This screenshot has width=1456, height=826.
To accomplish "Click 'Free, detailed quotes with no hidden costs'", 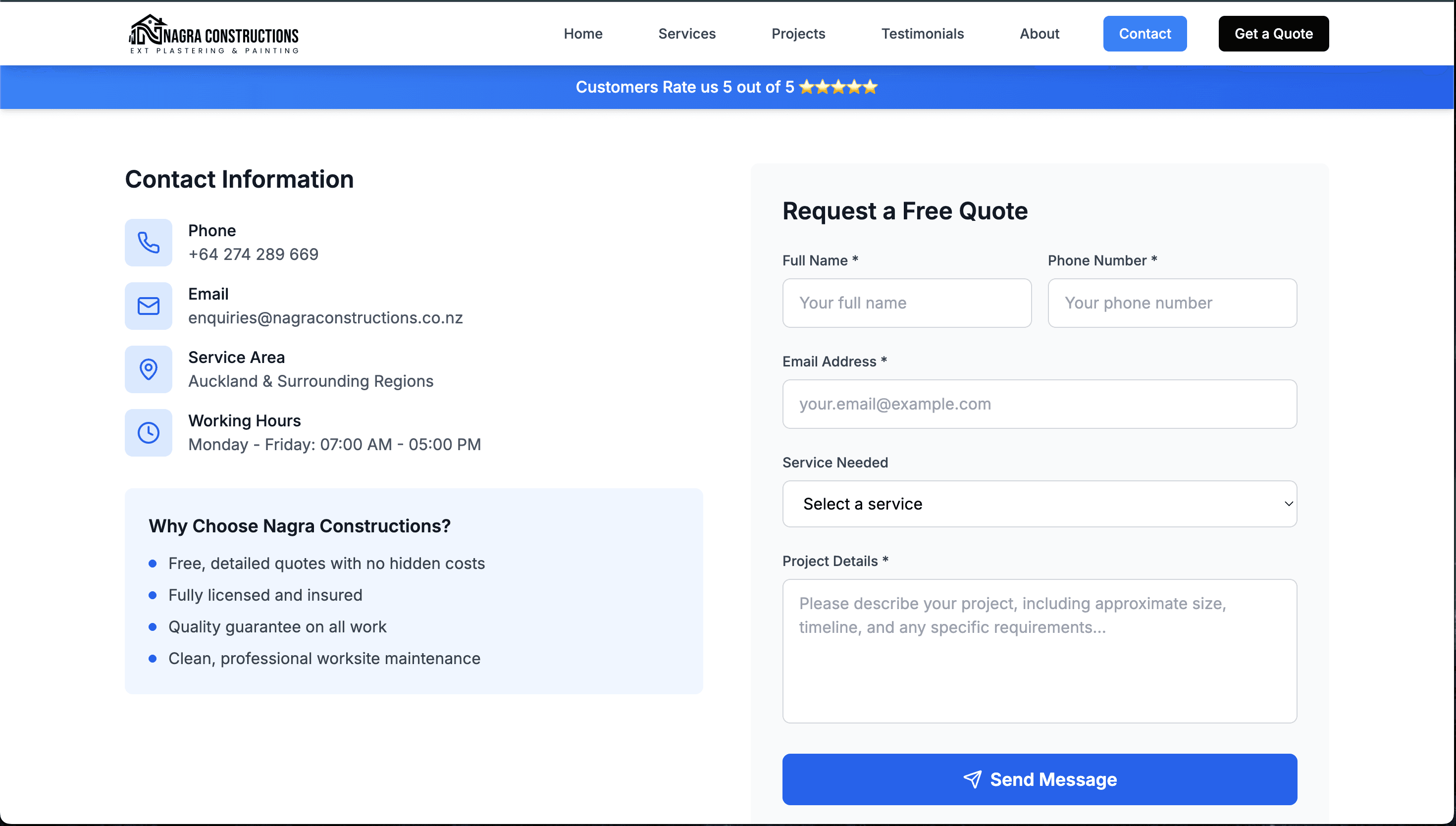I will tap(326, 564).
